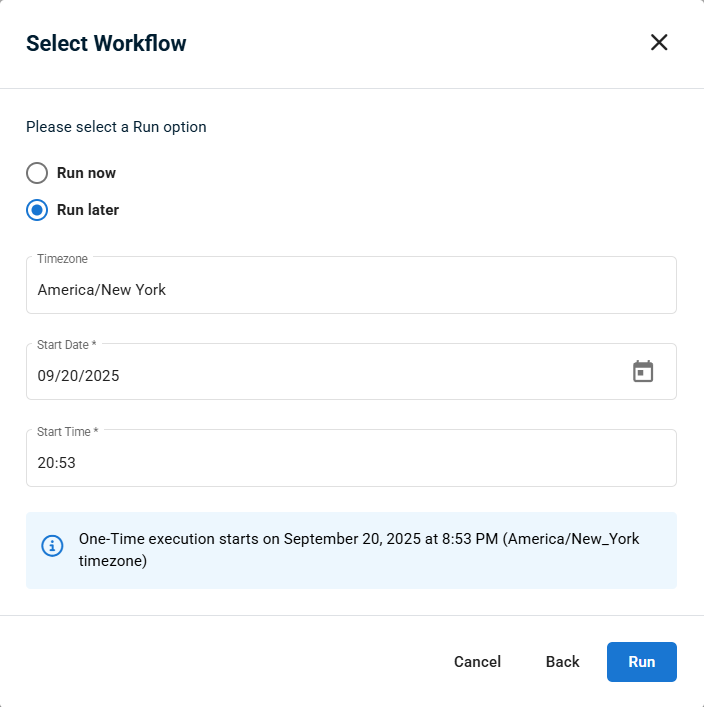The image size is (704, 707).
Task: Click the Run later label text
Action: [x=88, y=210]
